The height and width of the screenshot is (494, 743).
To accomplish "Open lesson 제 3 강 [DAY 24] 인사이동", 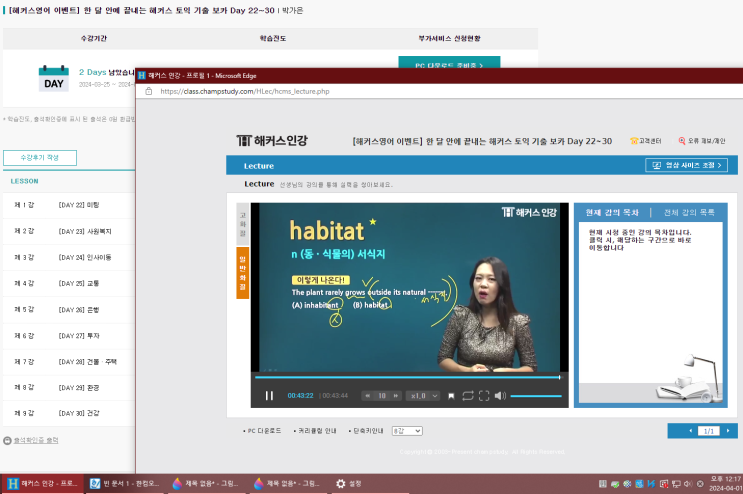I will point(69,257).
